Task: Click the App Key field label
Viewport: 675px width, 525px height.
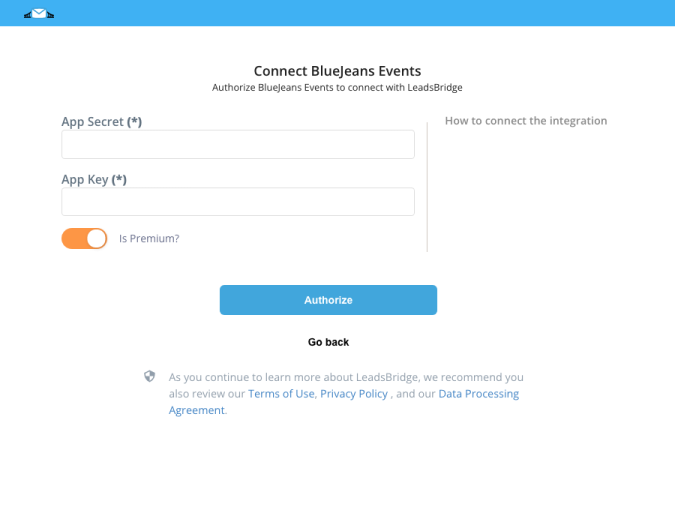Action: pos(94,179)
